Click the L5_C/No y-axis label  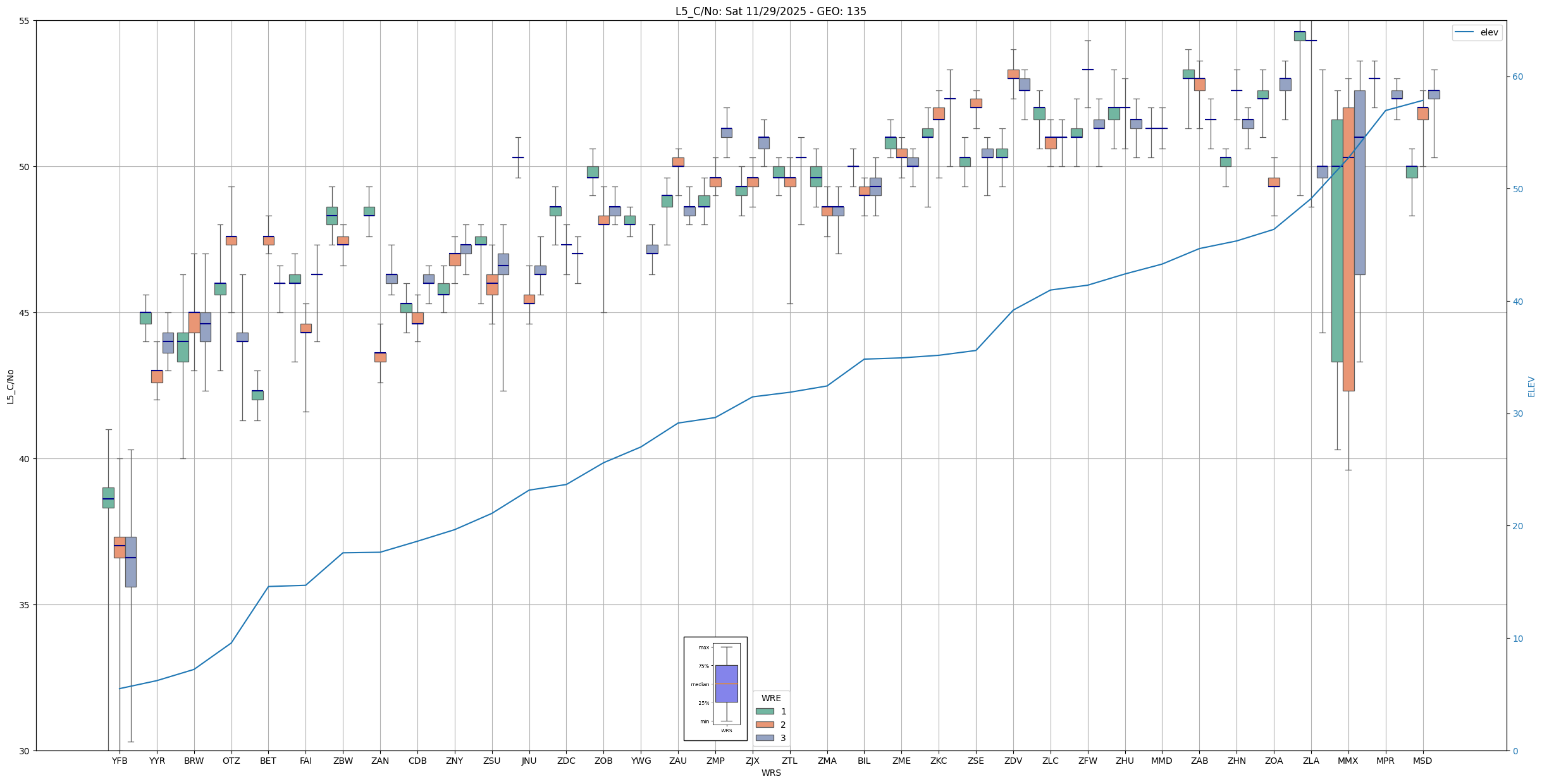tap(10, 386)
